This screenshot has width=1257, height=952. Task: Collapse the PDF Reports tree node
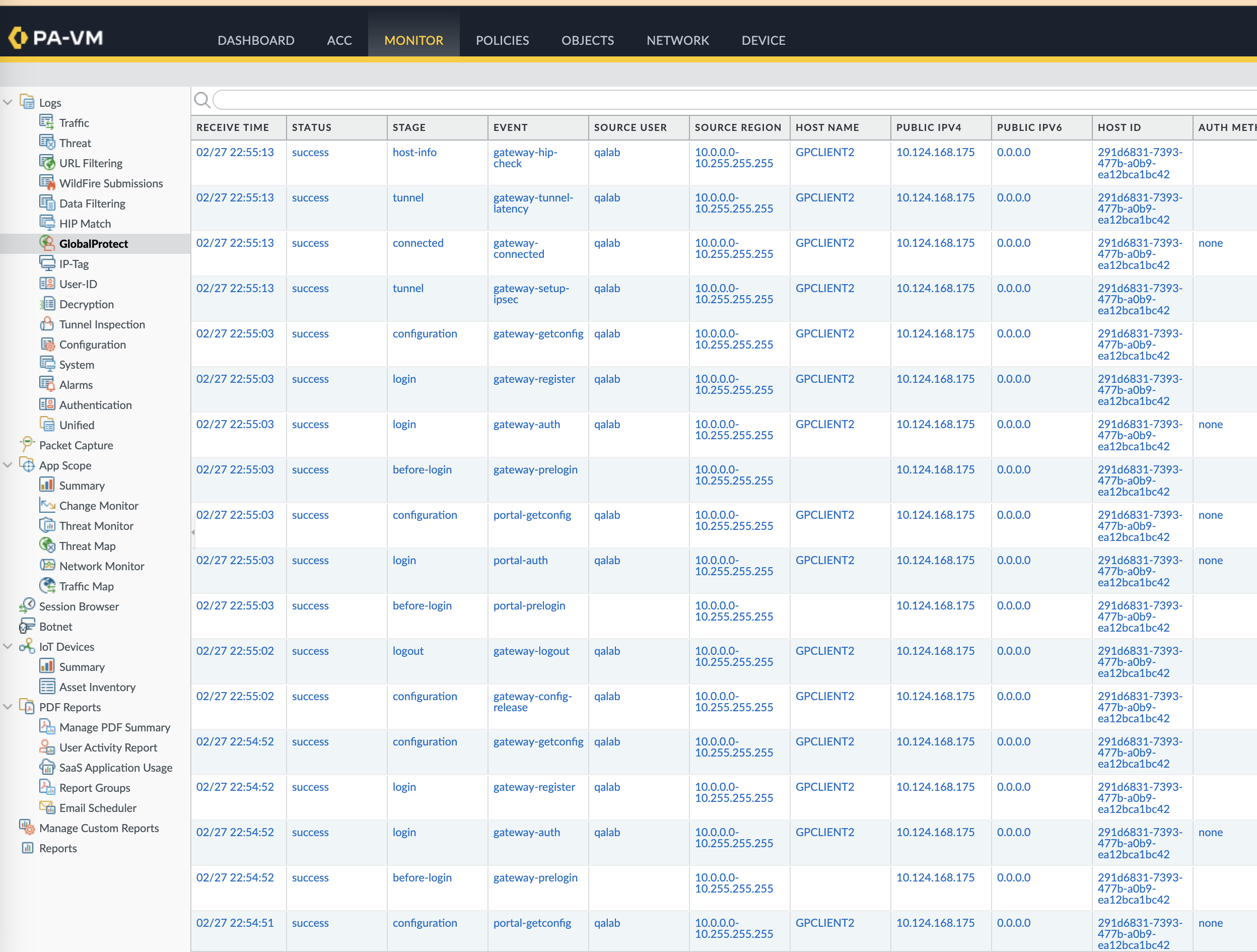(8, 707)
